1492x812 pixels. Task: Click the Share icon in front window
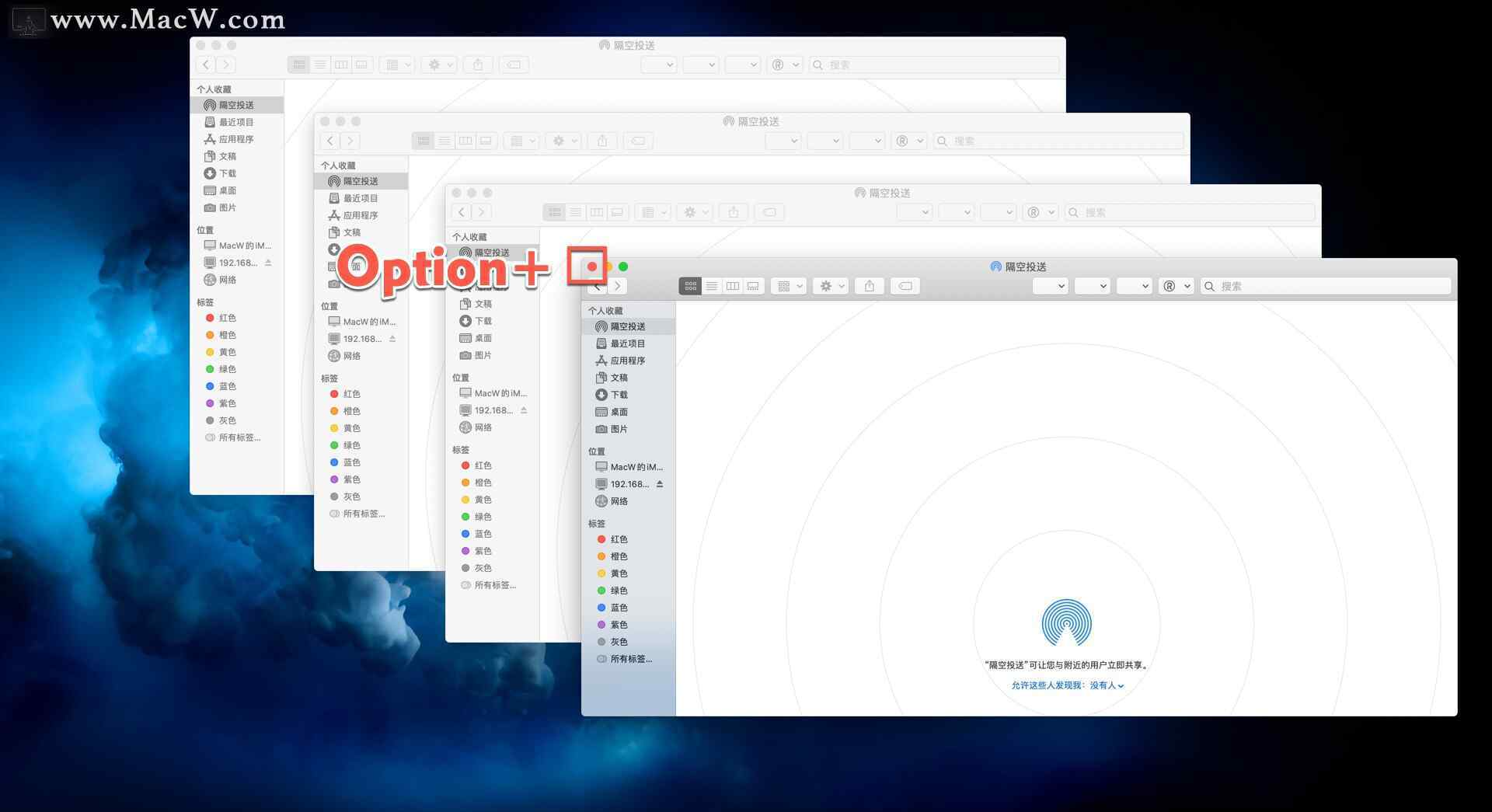point(869,286)
